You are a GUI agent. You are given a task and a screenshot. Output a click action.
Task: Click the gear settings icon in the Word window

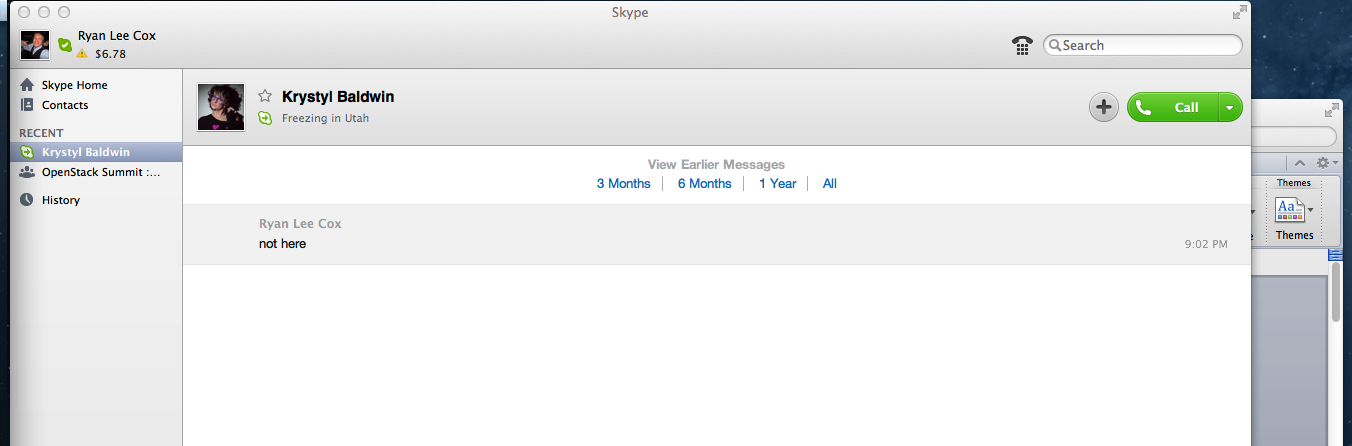pos(1322,163)
